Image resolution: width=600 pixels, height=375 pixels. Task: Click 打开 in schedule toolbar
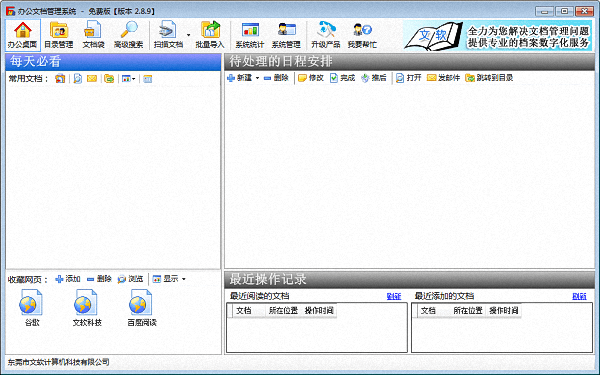pos(409,78)
